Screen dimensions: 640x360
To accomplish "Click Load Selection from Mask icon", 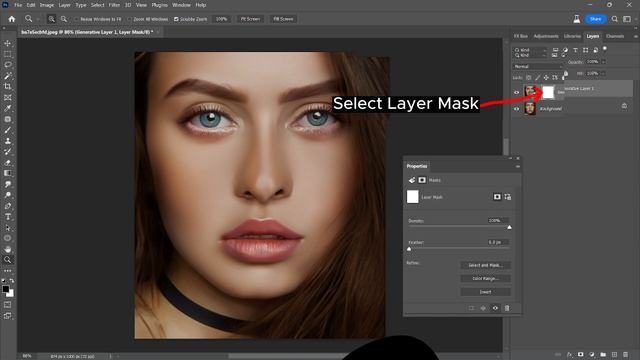I will click(x=471, y=308).
